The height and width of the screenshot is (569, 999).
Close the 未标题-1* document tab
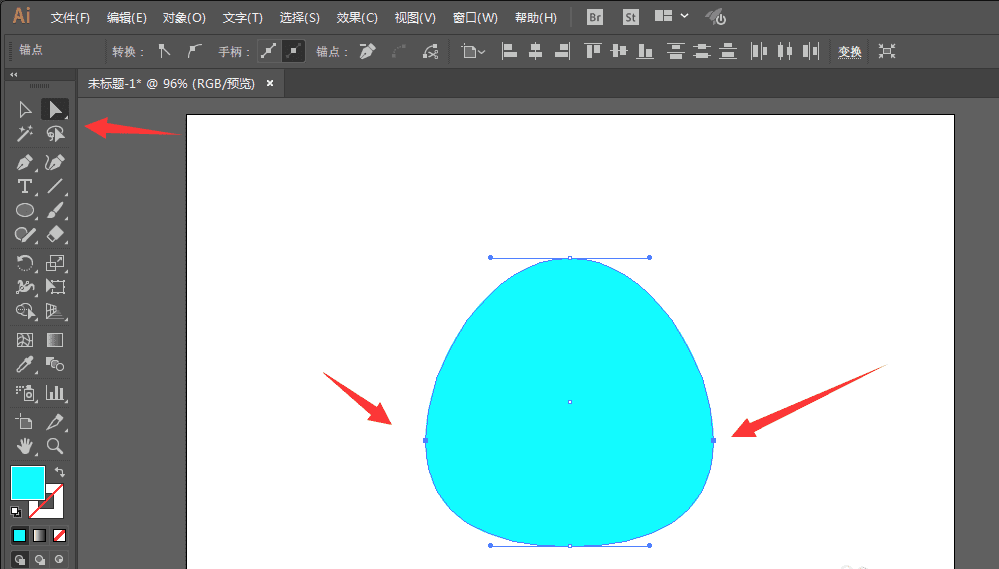(270, 83)
